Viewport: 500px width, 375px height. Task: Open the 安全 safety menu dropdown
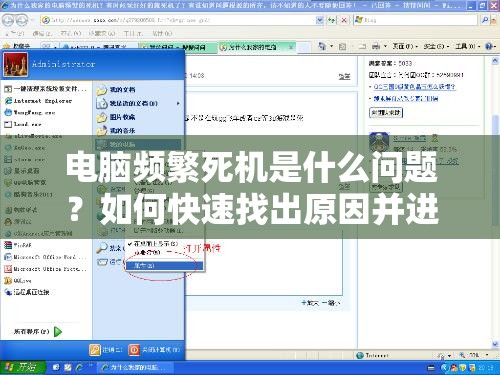(x=436, y=46)
